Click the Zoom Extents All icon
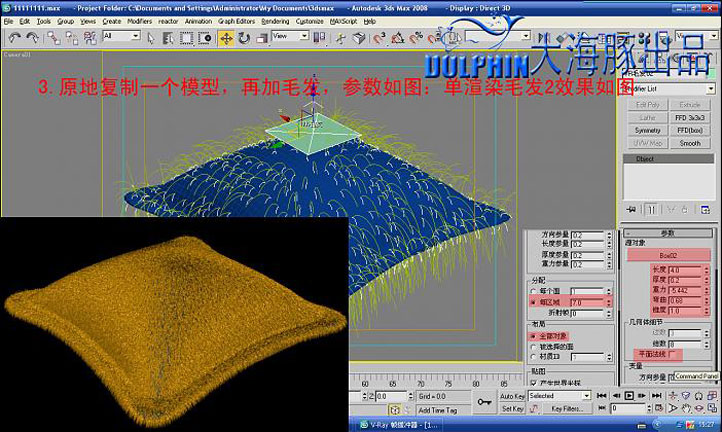722x432 pixels. click(x=712, y=396)
